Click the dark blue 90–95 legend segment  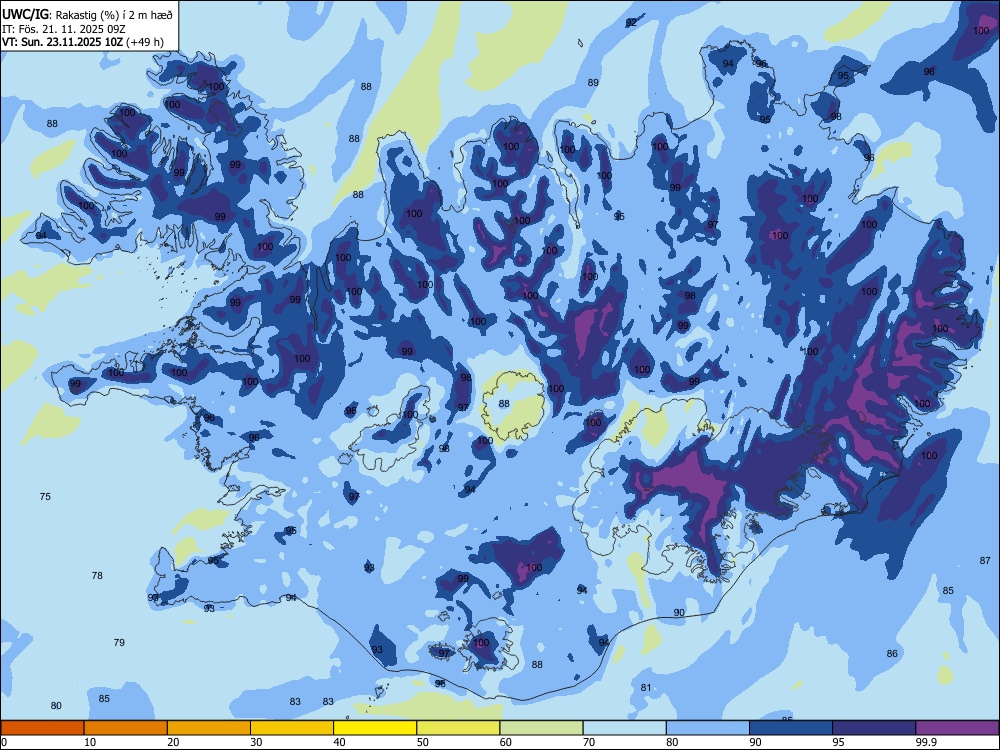click(791, 728)
